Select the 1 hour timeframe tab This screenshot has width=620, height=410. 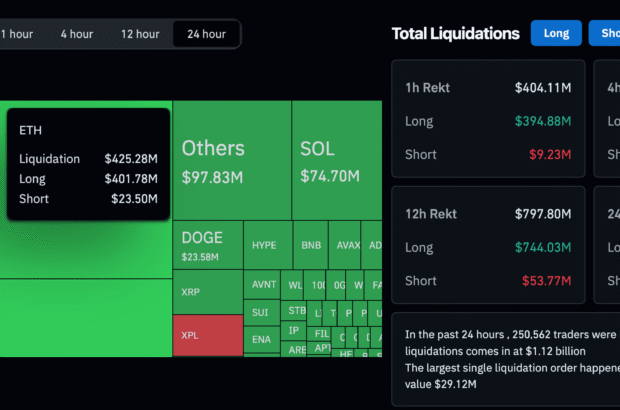click(16, 34)
